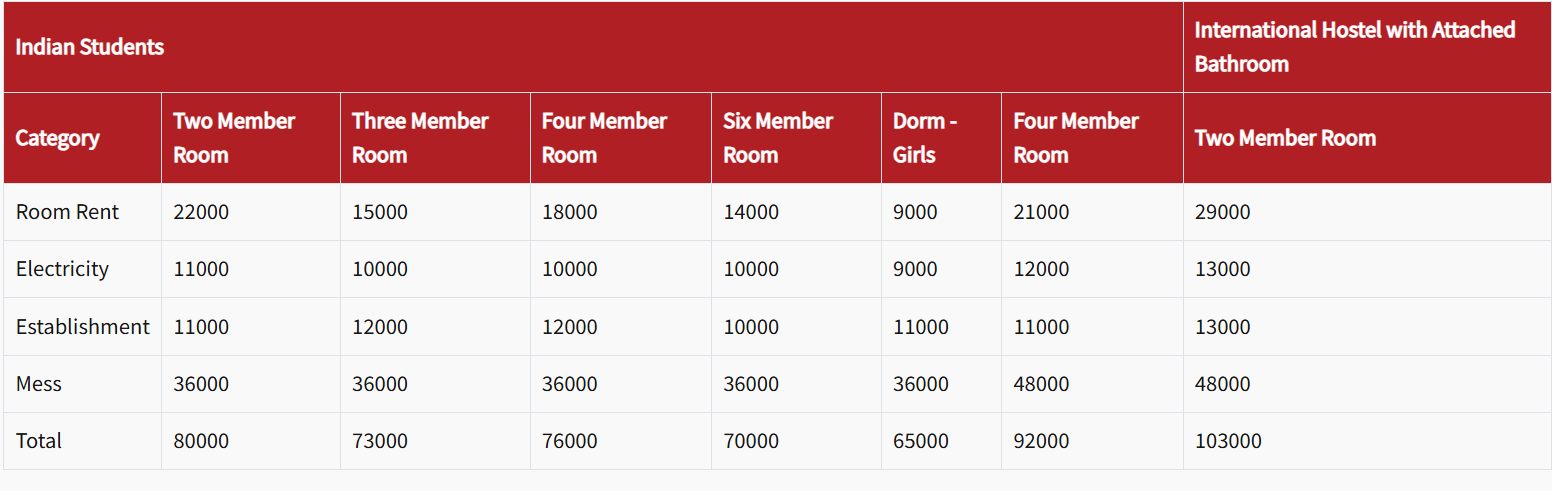This screenshot has width=1552, height=491.
Task: Select the 29000 international hostel rent cell
Action: pos(1222,212)
